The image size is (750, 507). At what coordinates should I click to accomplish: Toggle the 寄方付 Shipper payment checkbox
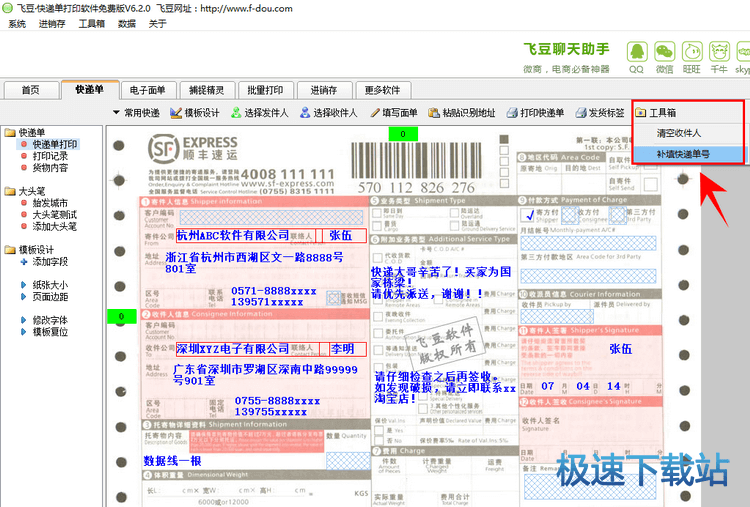click(x=528, y=215)
